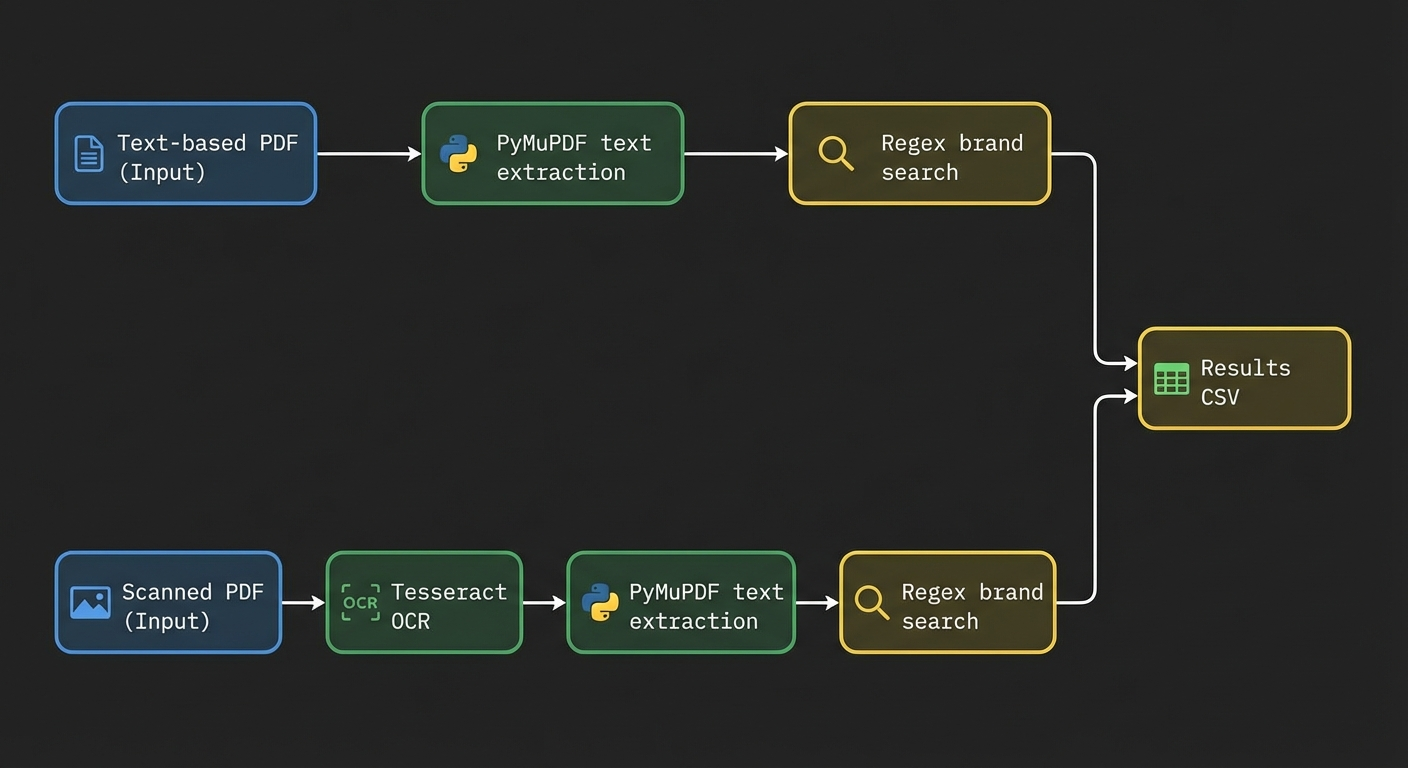Viewport: 1408px width, 768px height.
Task: Click the green spreadsheet icon on Results CSV
Action: (1170, 380)
